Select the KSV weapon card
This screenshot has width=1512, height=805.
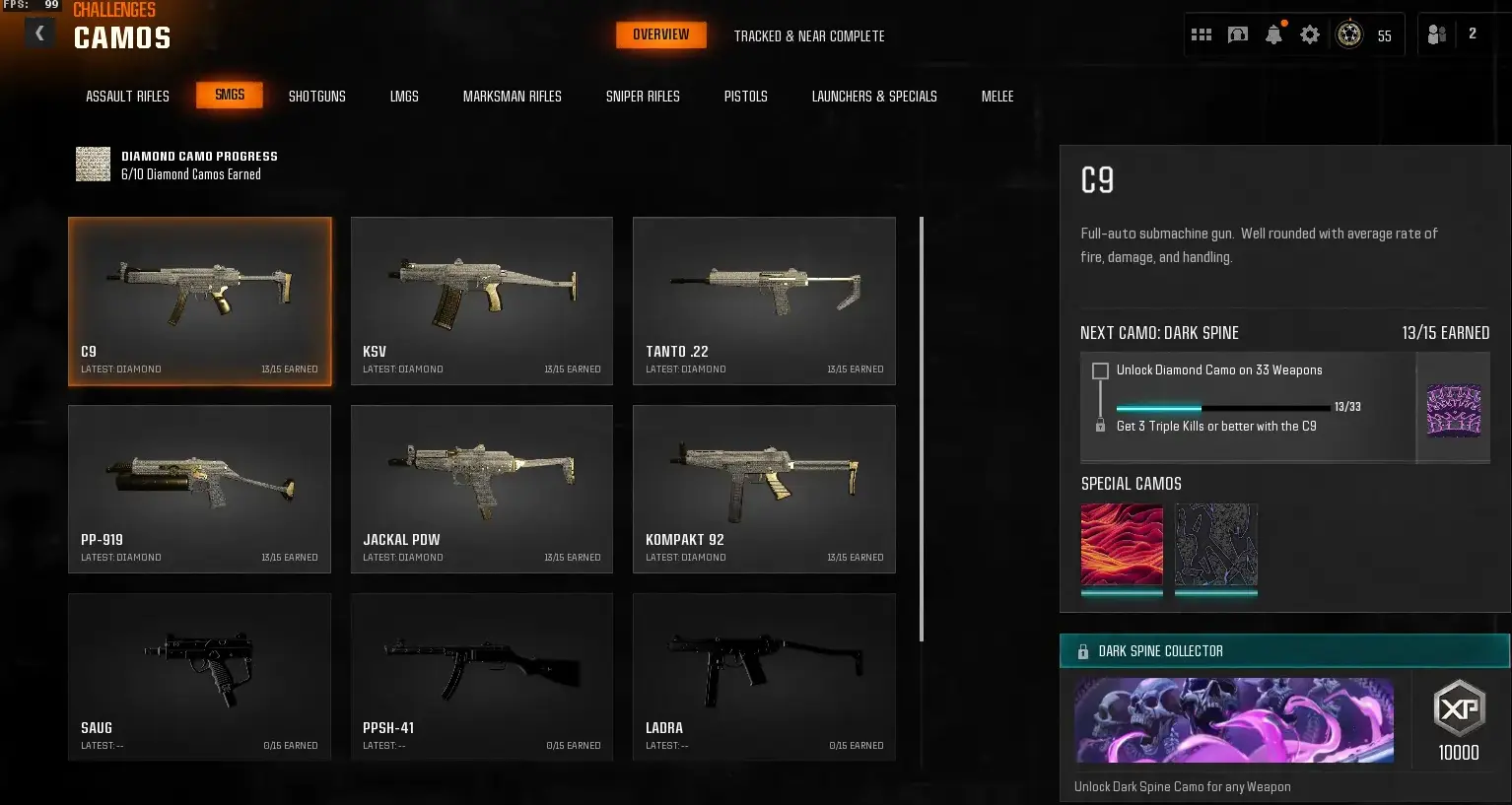(x=482, y=301)
